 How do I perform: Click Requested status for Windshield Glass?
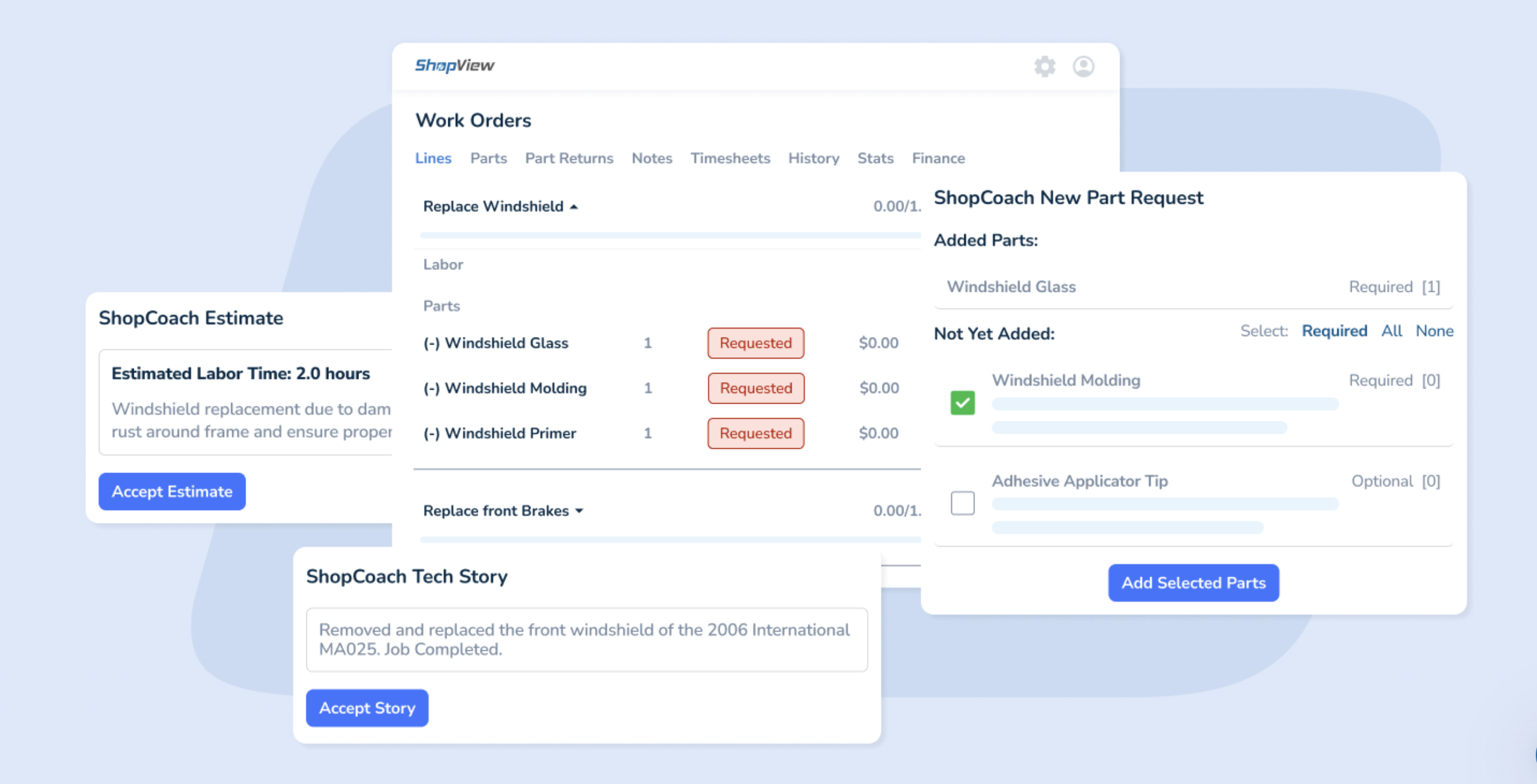pyautogui.click(x=755, y=343)
